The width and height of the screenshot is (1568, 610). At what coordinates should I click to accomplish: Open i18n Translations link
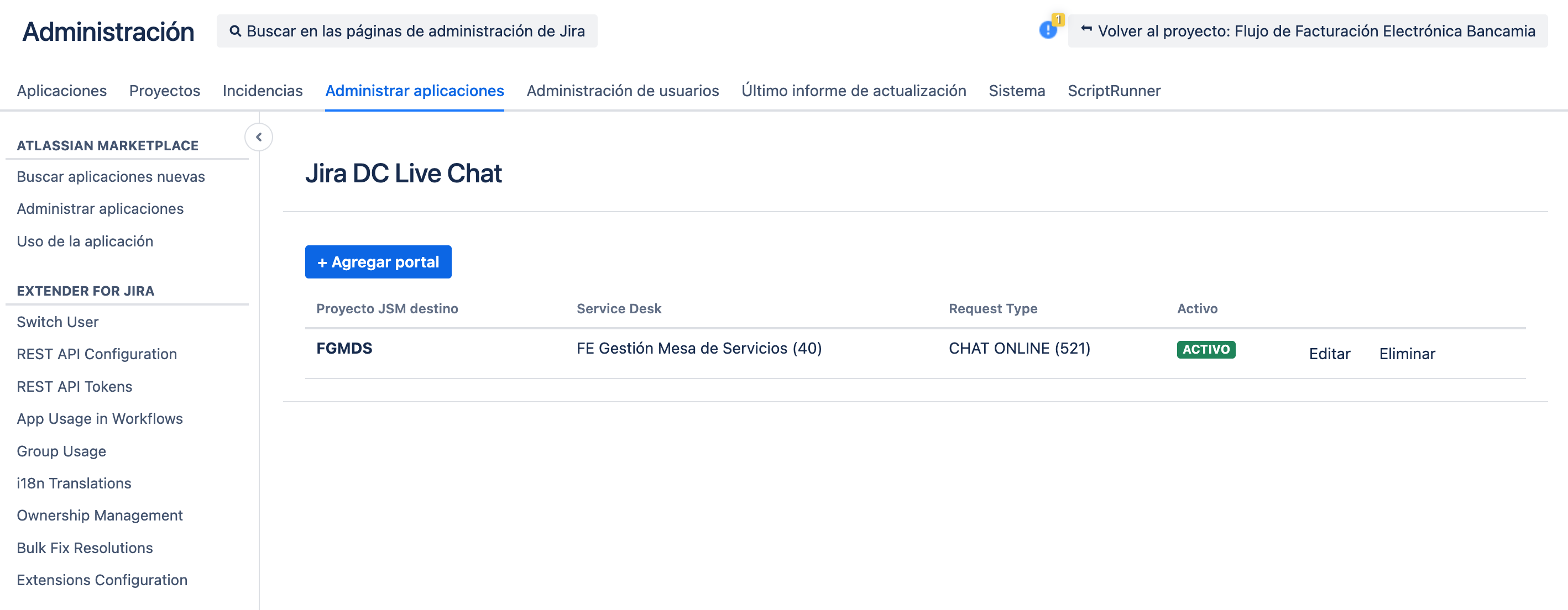74,483
